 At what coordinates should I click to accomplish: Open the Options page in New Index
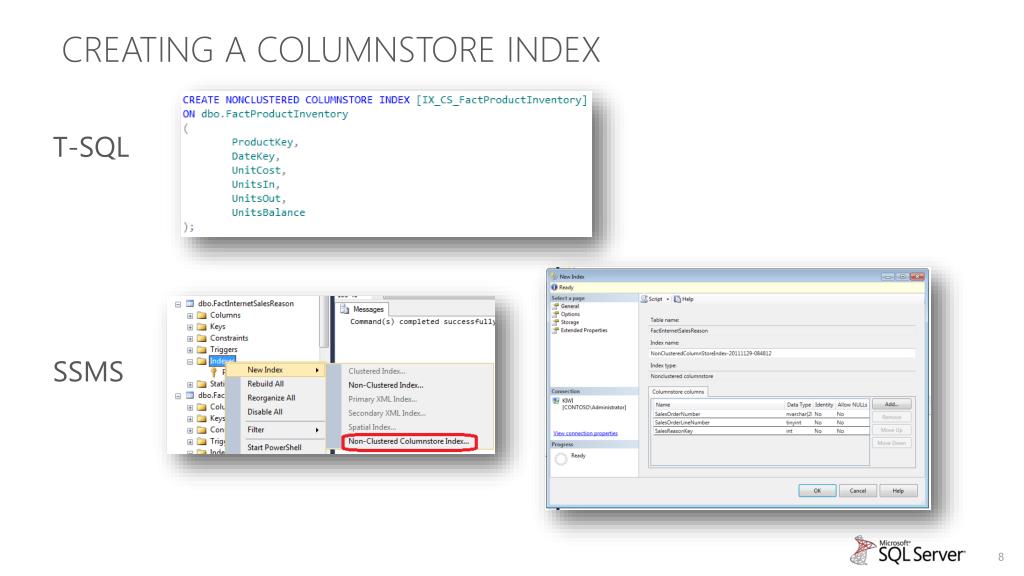point(569,314)
